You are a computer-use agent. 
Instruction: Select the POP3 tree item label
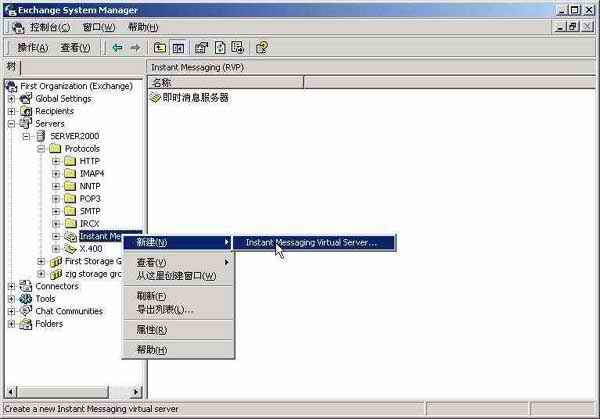[90, 199]
